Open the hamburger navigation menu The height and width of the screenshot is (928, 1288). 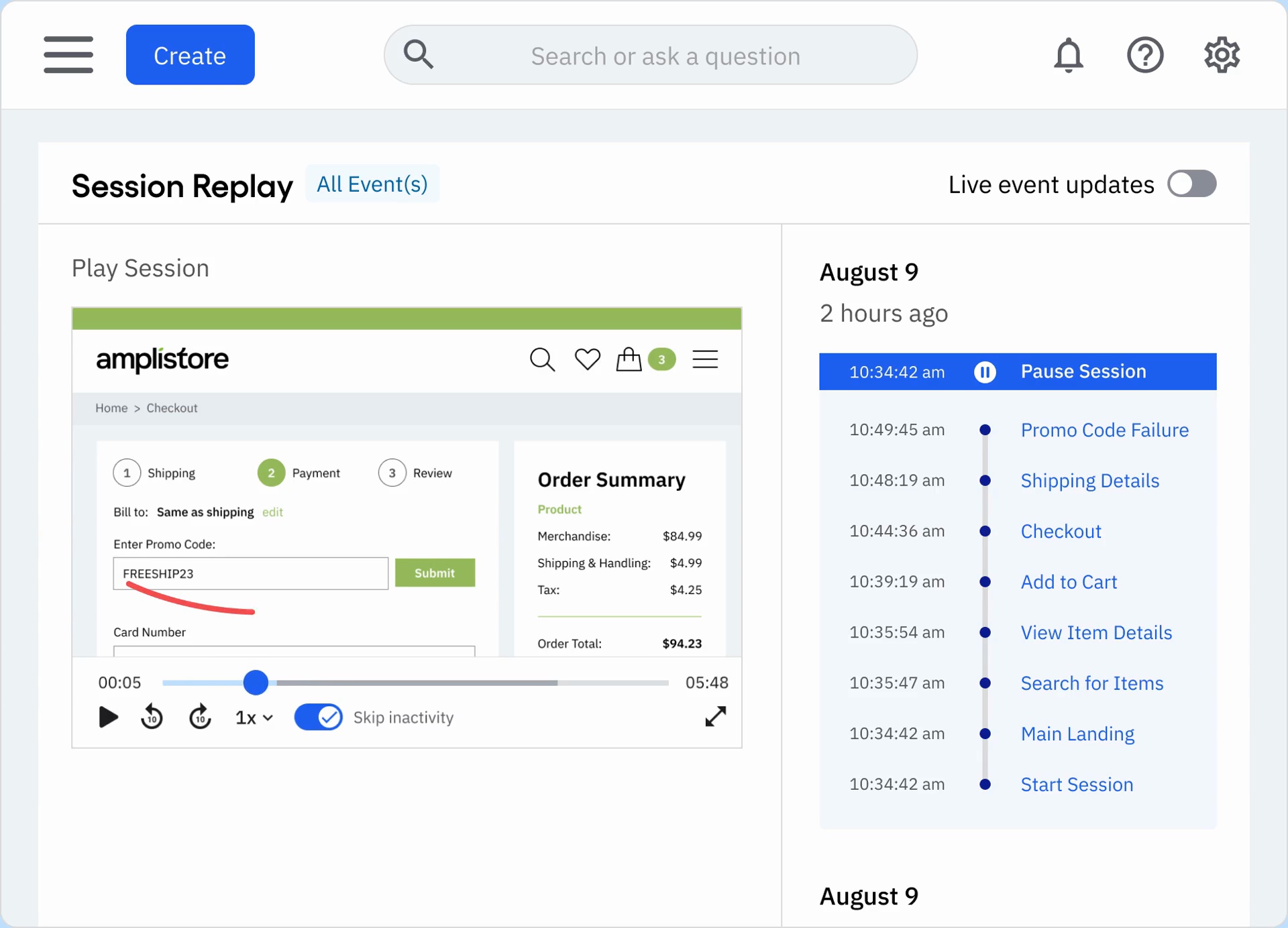point(68,55)
